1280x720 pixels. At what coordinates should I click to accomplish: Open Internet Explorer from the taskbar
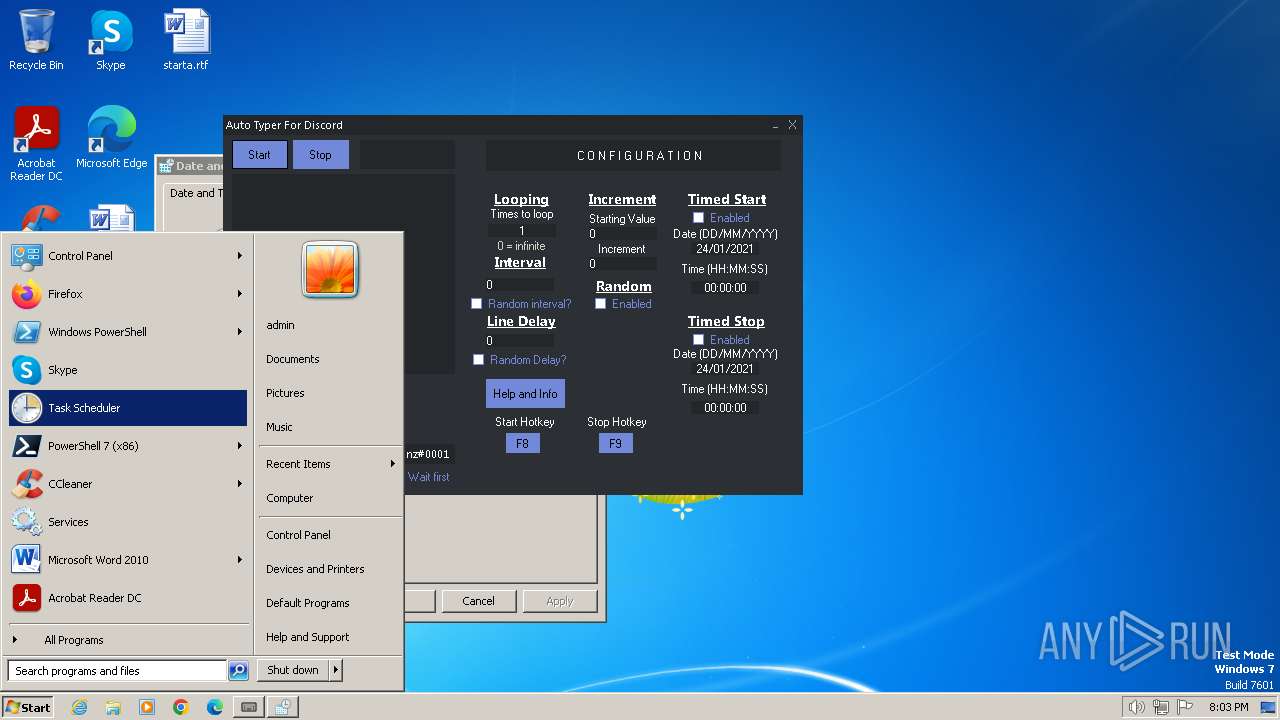80,707
